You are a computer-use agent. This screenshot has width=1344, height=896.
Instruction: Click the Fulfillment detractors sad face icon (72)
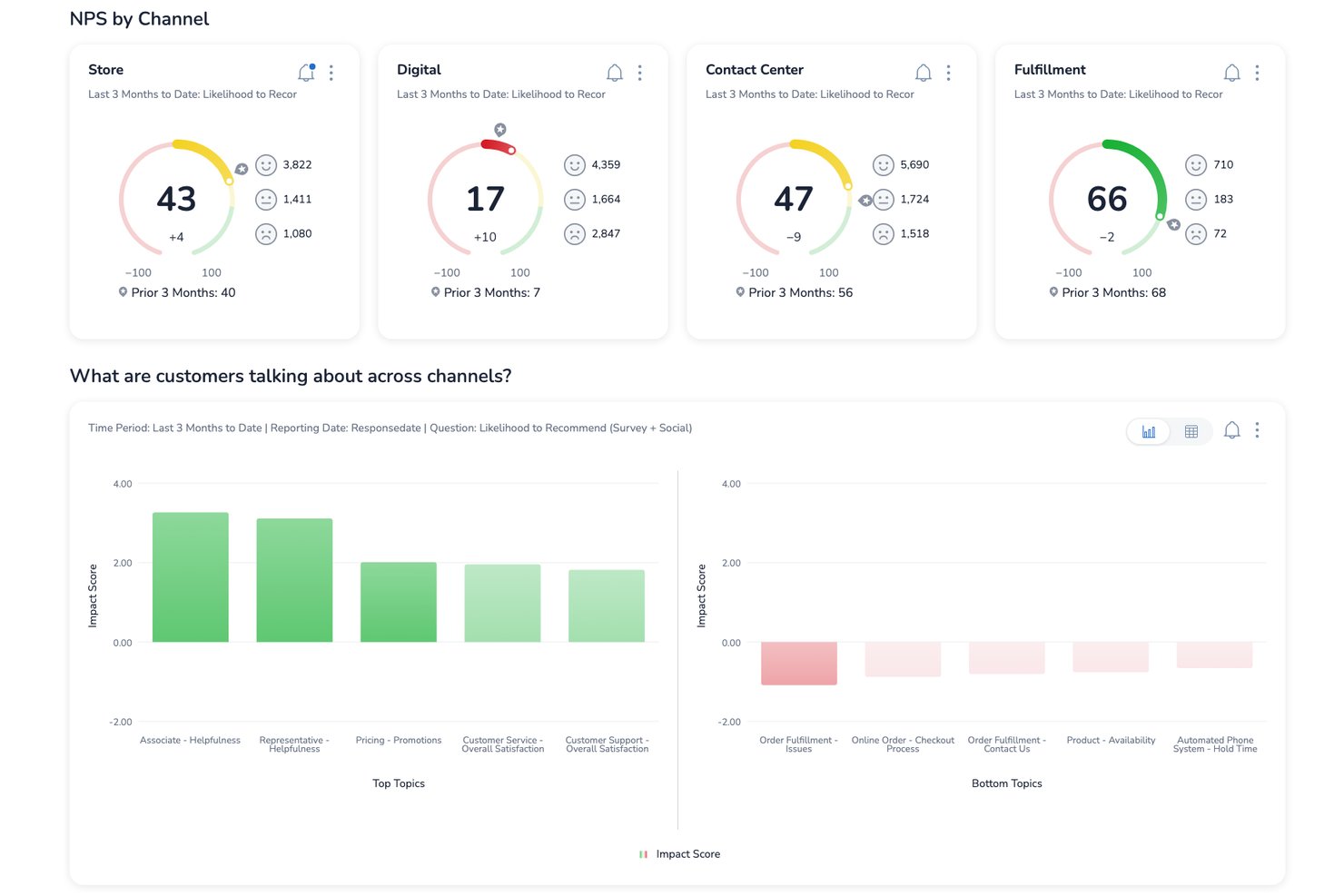coord(1196,234)
